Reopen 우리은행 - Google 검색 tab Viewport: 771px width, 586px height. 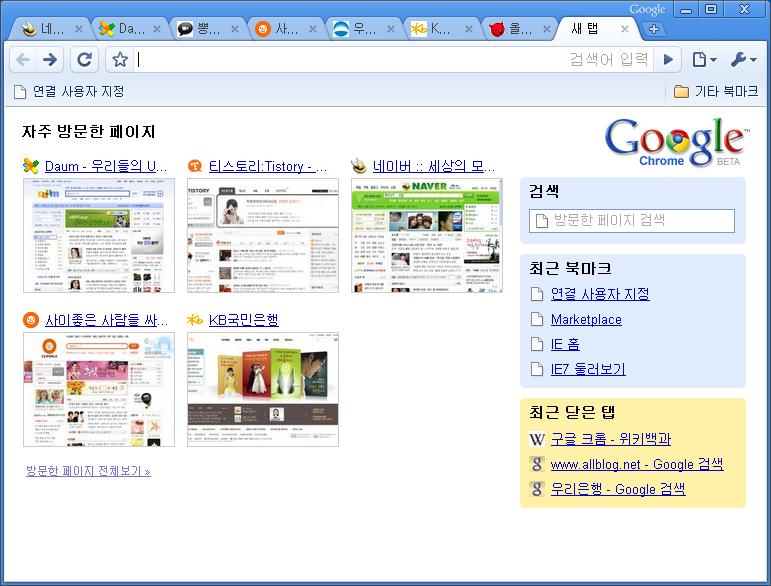(x=618, y=489)
